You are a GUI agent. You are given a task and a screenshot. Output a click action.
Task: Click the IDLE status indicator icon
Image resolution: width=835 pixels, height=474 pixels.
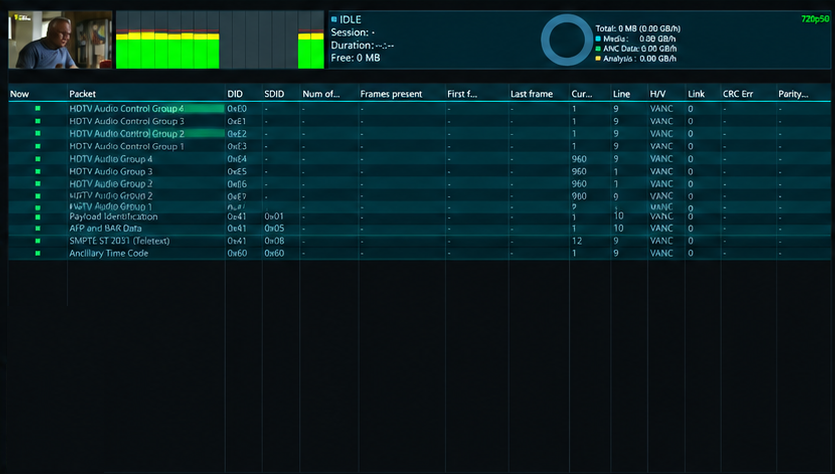pos(334,19)
